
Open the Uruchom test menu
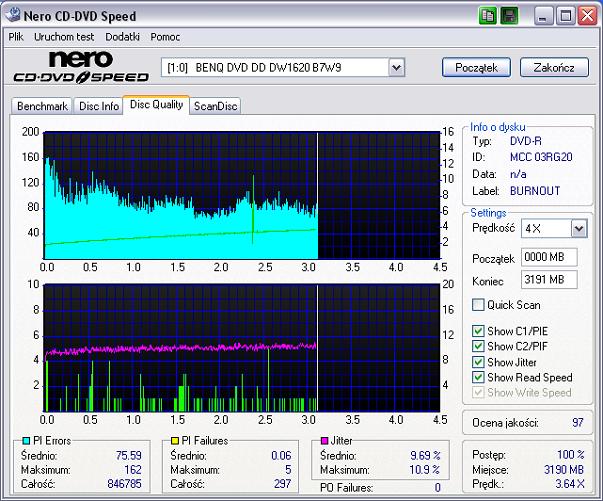[64, 37]
